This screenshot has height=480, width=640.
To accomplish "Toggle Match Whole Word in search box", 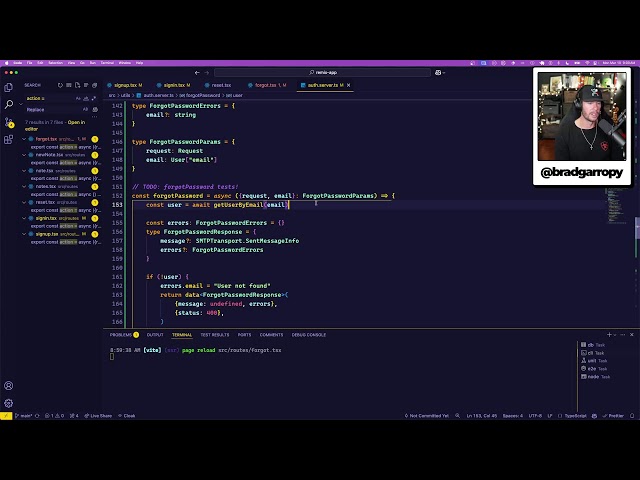I will pyautogui.click(x=86, y=98).
